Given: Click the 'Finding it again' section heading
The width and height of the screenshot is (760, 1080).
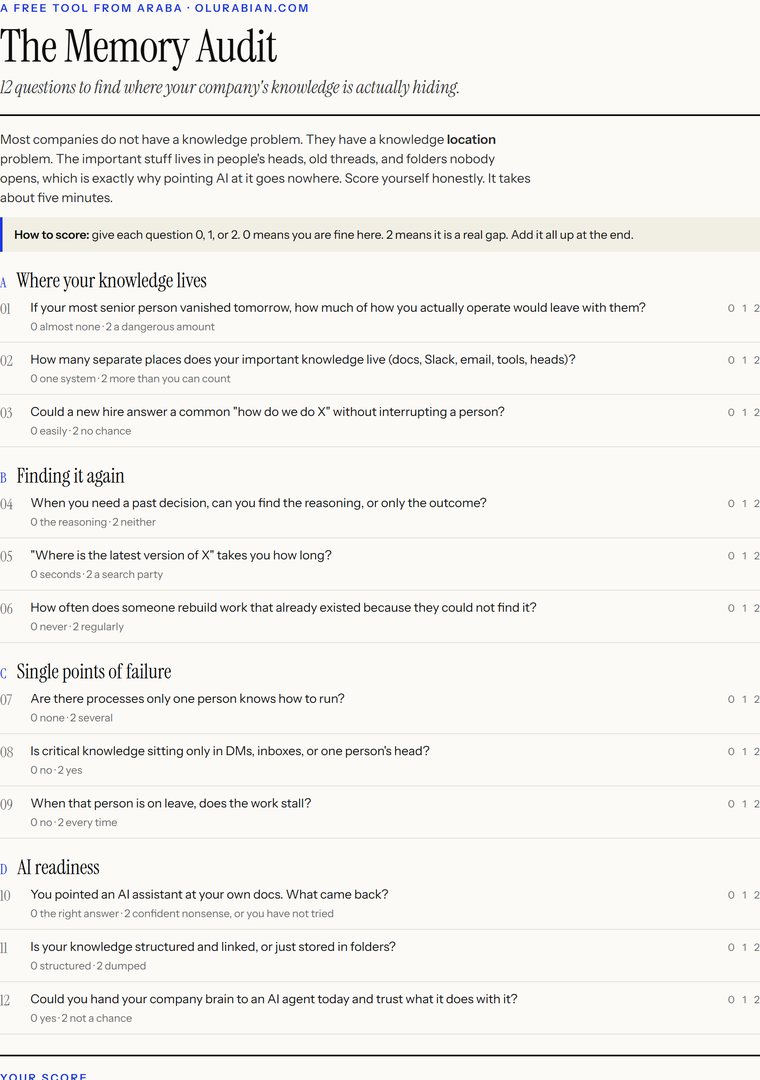Looking at the screenshot, I should click(x=70, y=476).
